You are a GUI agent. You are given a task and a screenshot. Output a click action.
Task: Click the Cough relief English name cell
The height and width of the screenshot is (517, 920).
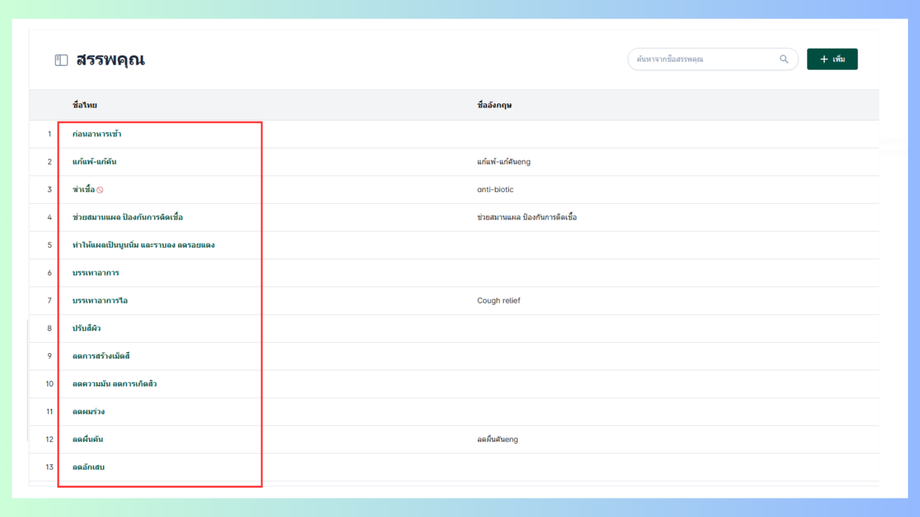coord(498,300)
